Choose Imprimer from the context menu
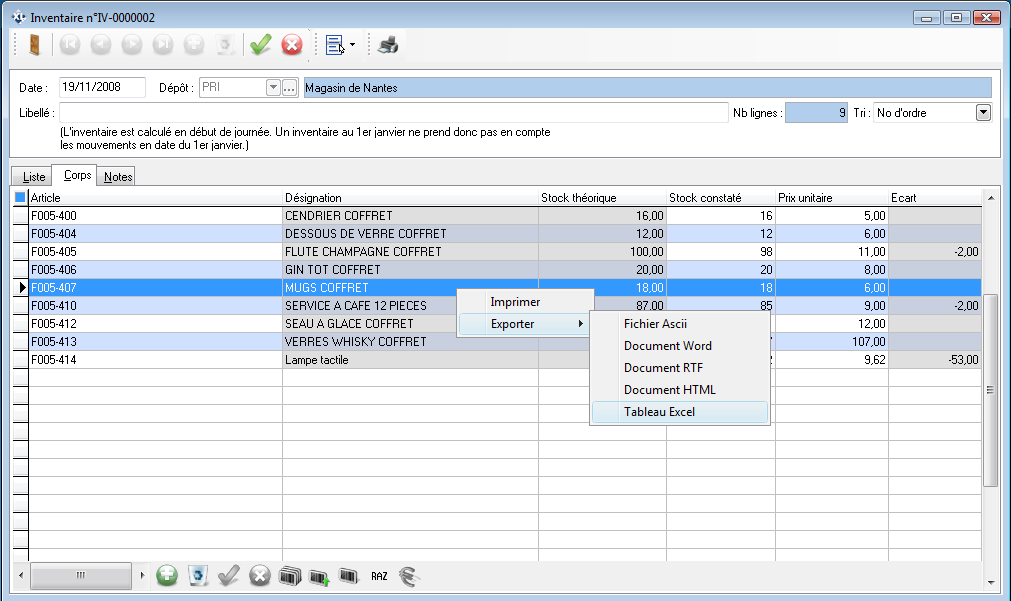1011x601 pixels. pos(515,301)
